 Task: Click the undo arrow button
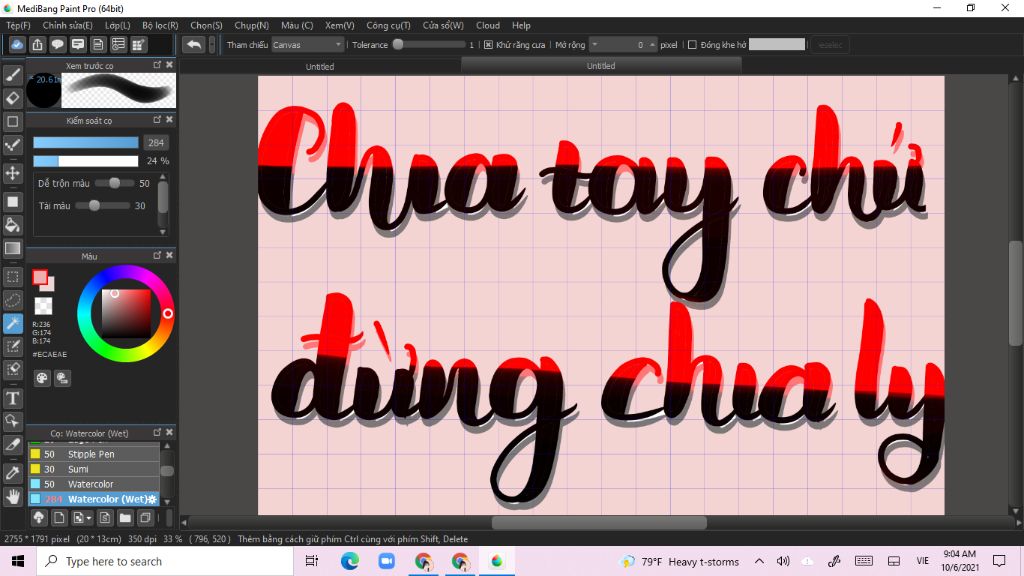194,44
